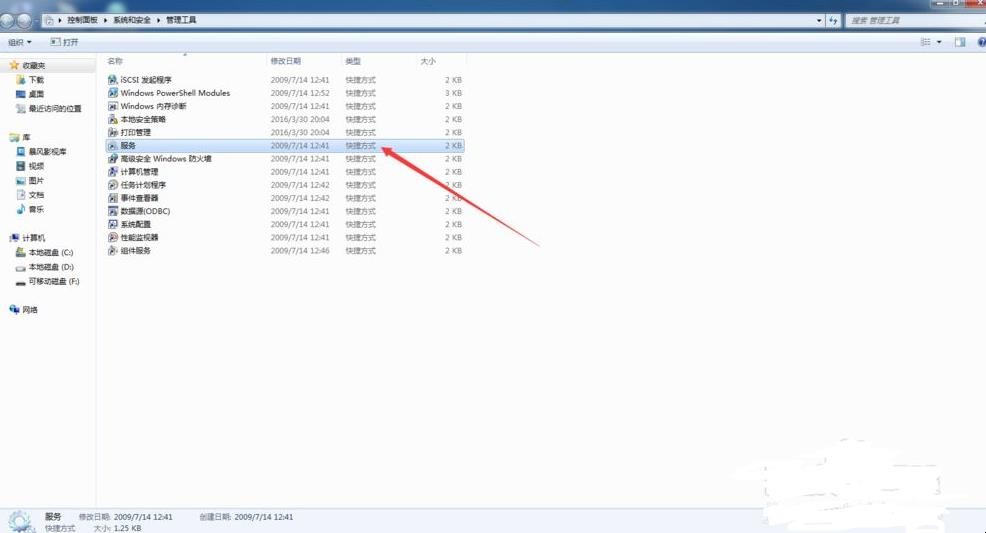This screenshot has height=533, width=986.
Task: Click the Forward navigation button
Action: tap(24, 20)
